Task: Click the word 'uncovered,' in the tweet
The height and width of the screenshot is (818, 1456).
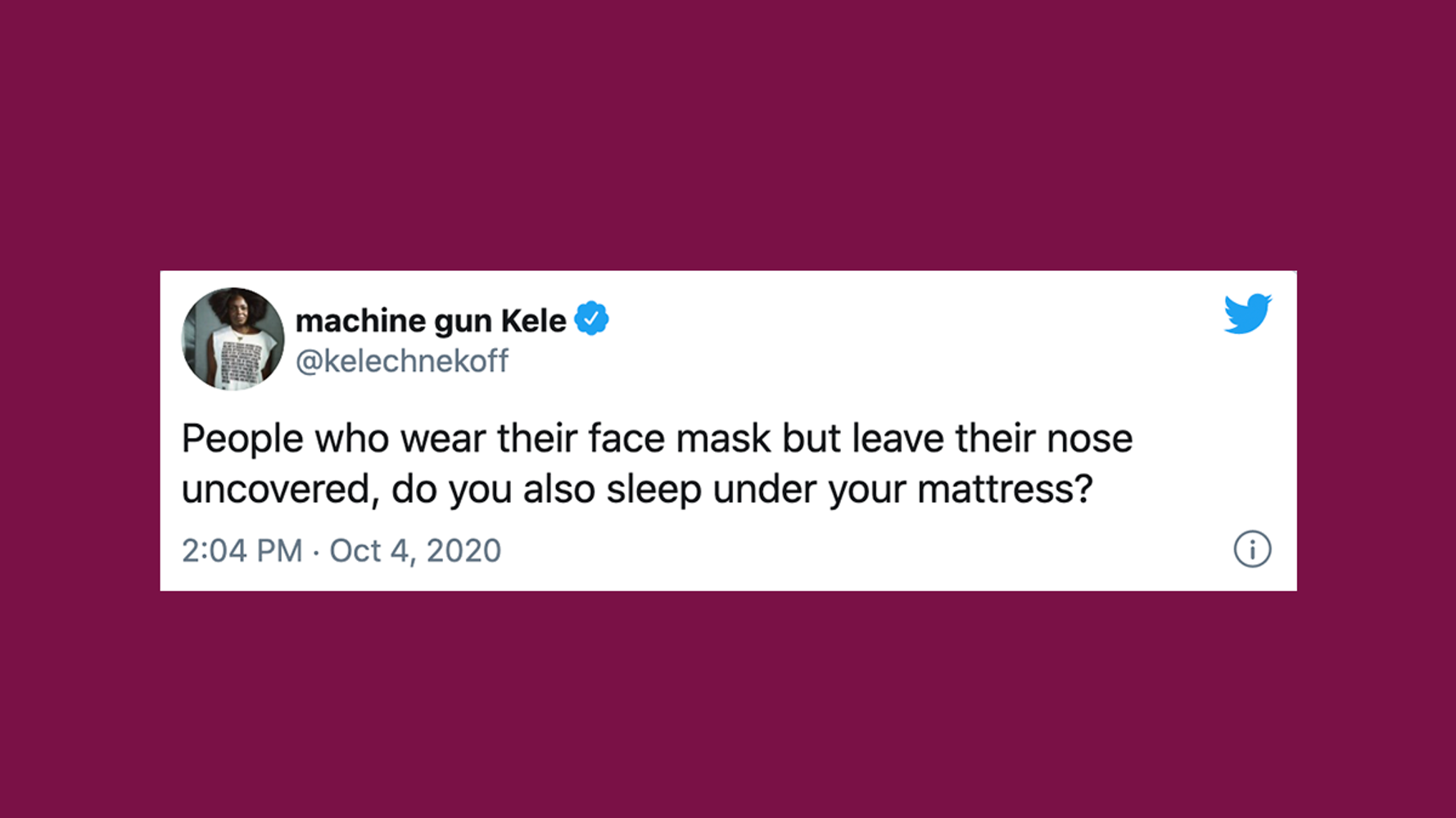Action: coord(280,490)
